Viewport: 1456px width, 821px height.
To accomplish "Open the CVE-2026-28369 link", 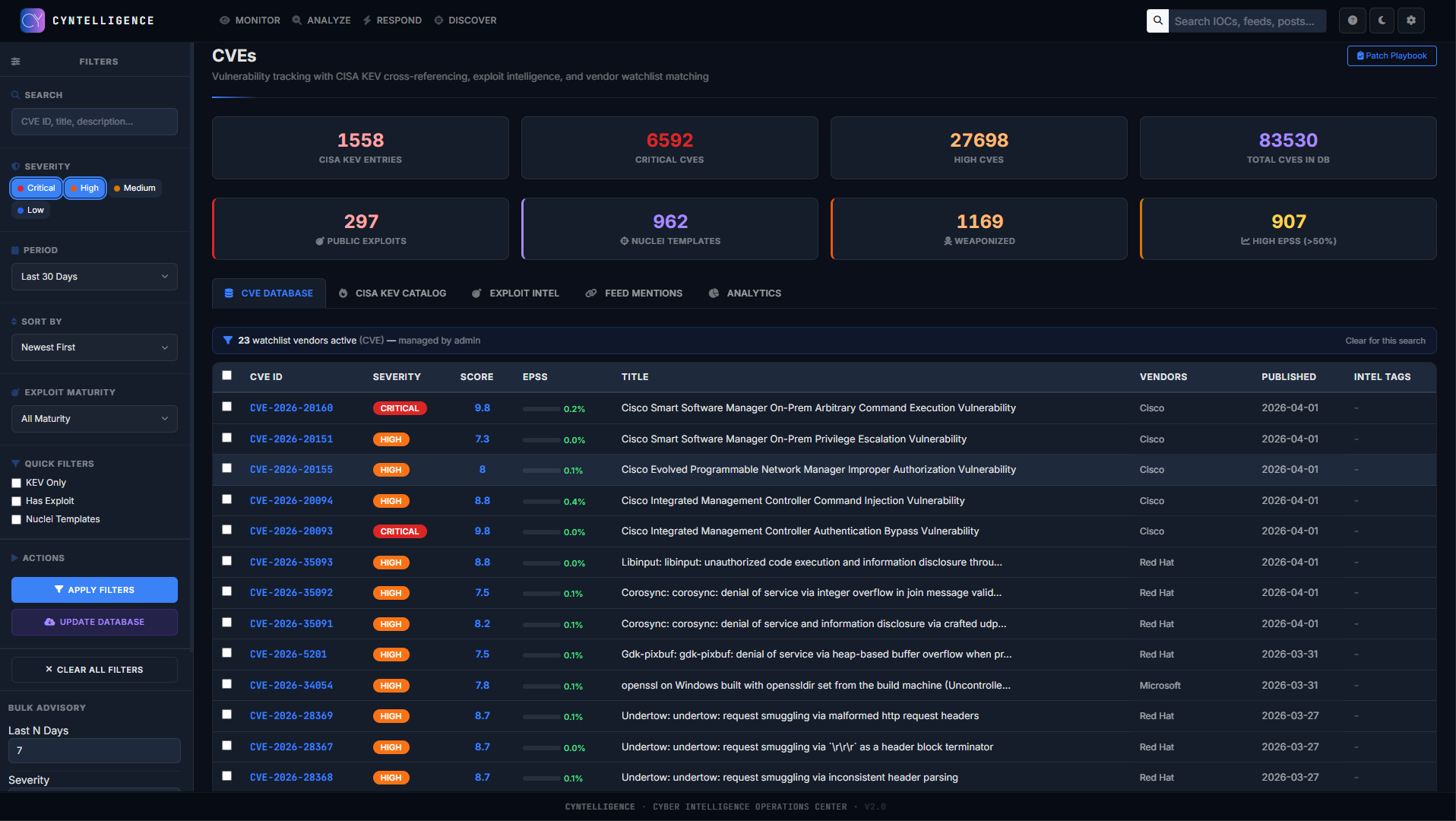I will tap(291, 716).
